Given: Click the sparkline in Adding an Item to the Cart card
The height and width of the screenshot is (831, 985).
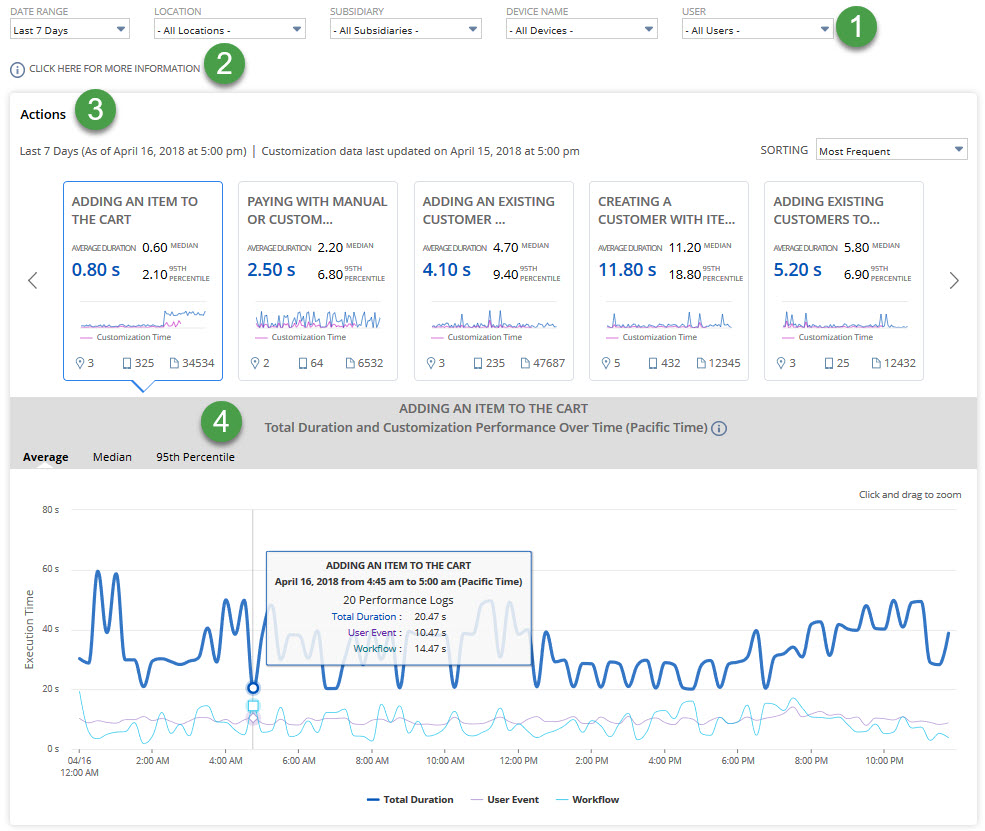Looking at the screenshot, I should (x=143, y=319).
